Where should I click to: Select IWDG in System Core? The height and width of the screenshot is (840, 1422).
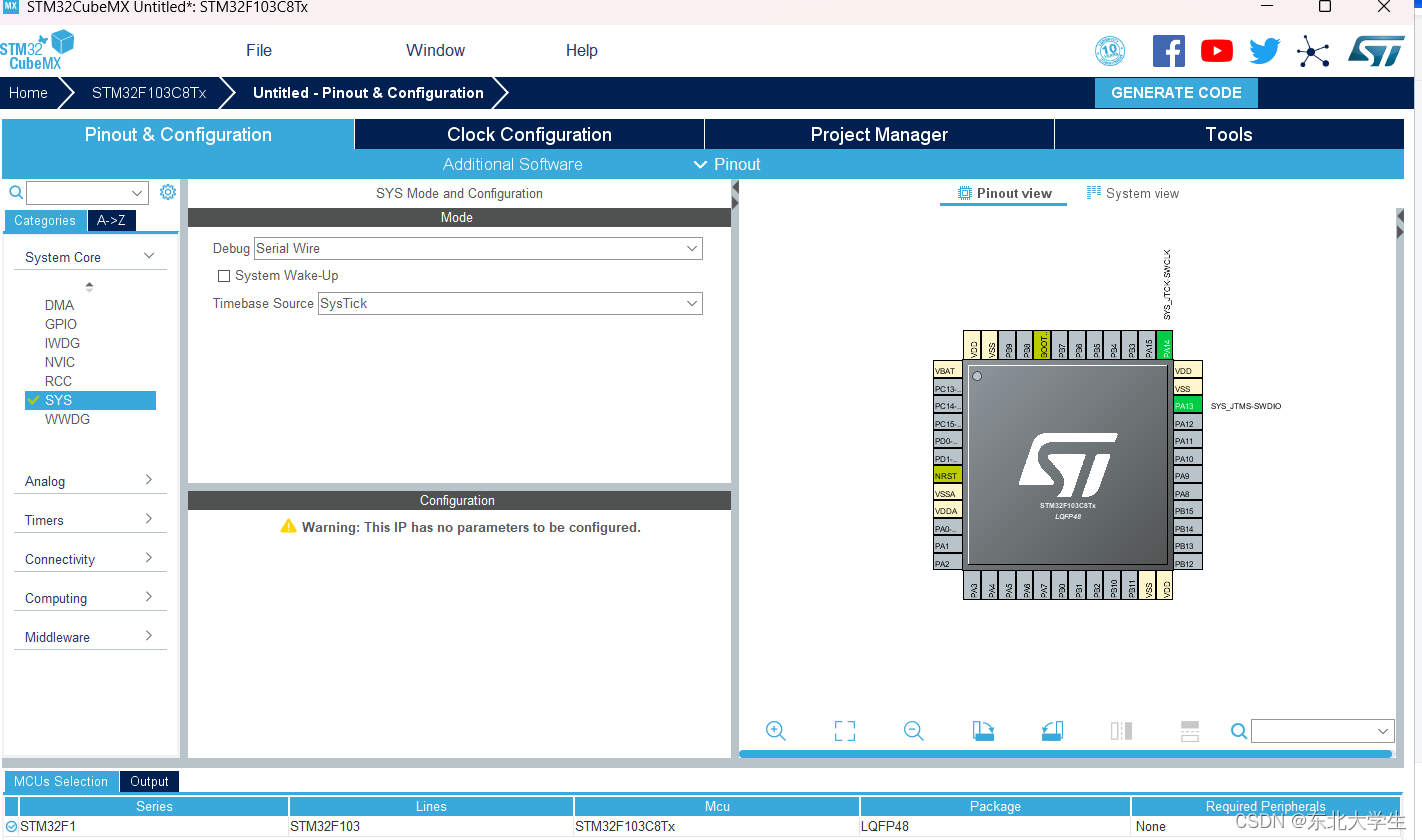point(62,343)
